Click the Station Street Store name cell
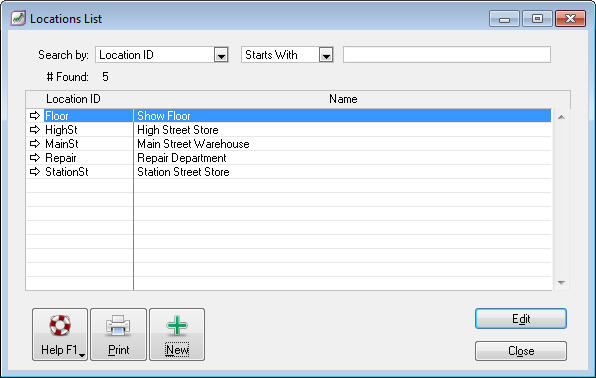 tap(342, 172)
